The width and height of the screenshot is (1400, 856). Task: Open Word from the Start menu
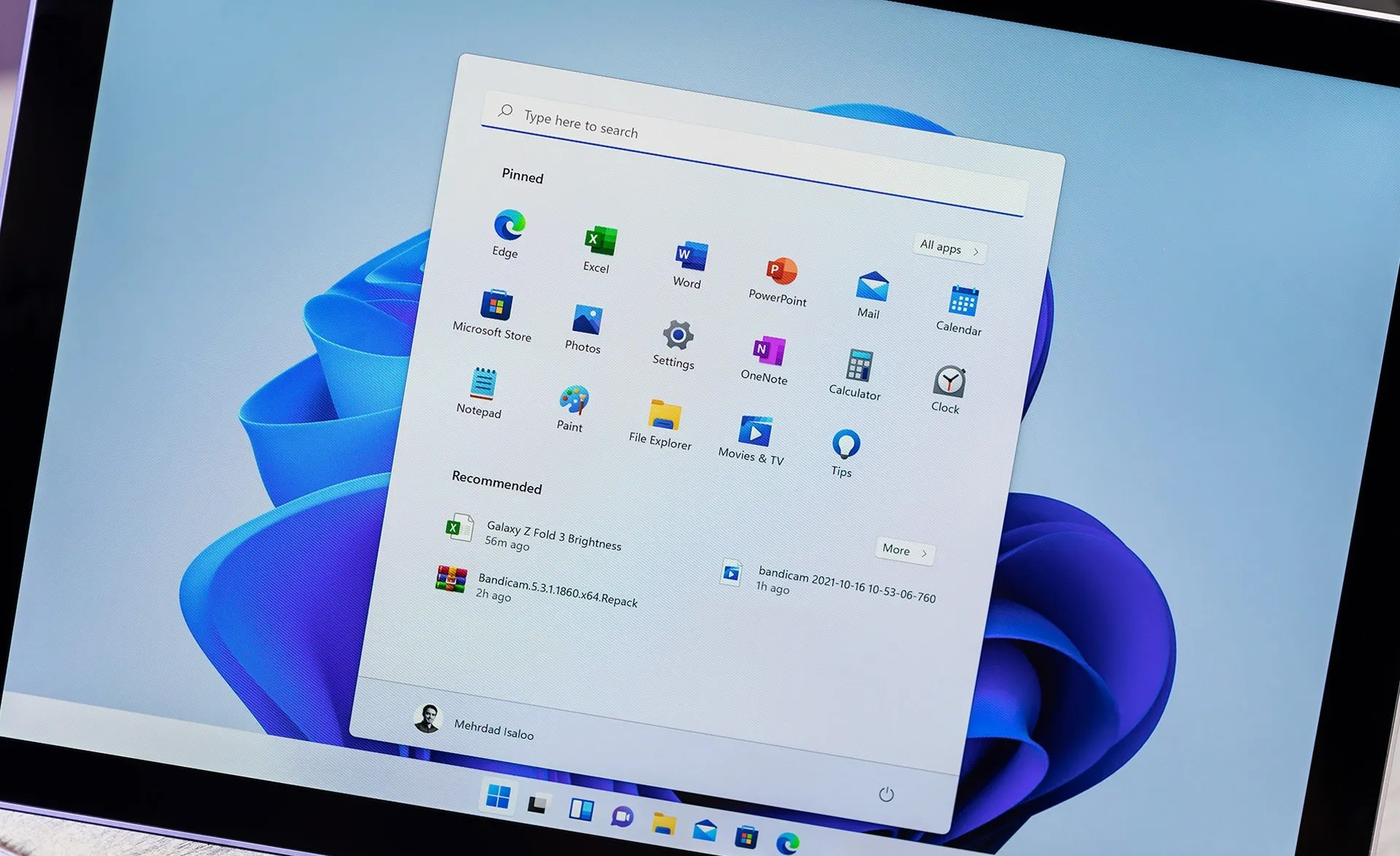coord(690,257)
